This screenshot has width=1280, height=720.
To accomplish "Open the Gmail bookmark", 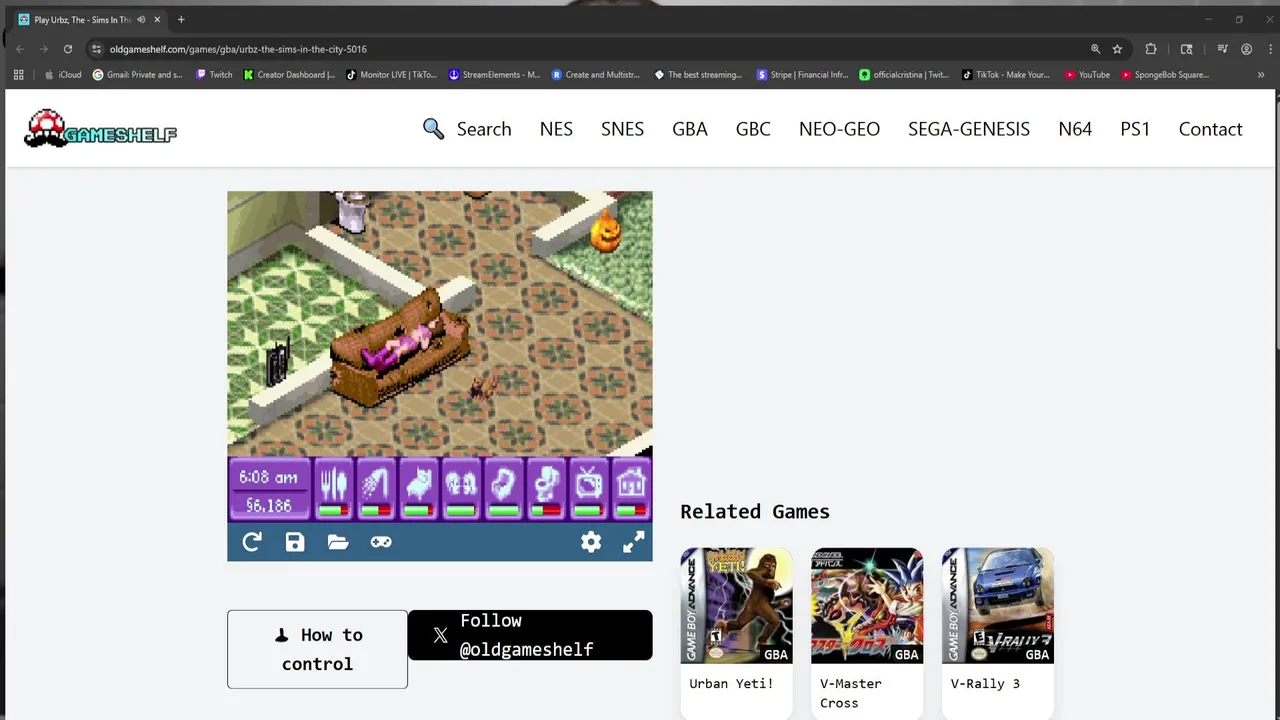I will (x=138, y=75).
